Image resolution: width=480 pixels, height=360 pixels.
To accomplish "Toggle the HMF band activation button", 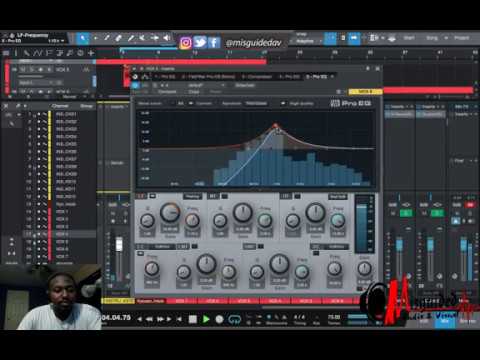I will coord(261,246).
